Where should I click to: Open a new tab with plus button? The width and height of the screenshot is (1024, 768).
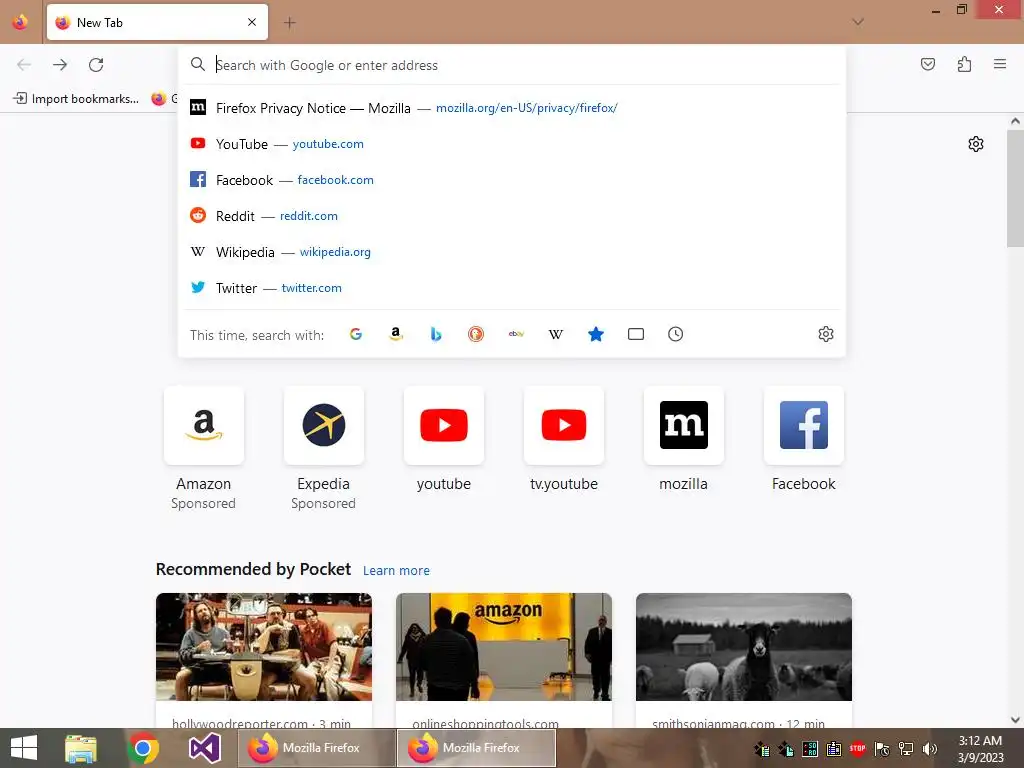pos(289,23)
